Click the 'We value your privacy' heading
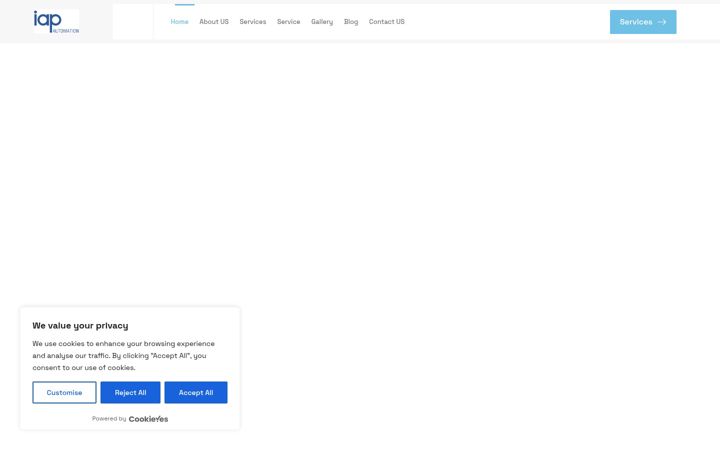 [x=80, y=326]
